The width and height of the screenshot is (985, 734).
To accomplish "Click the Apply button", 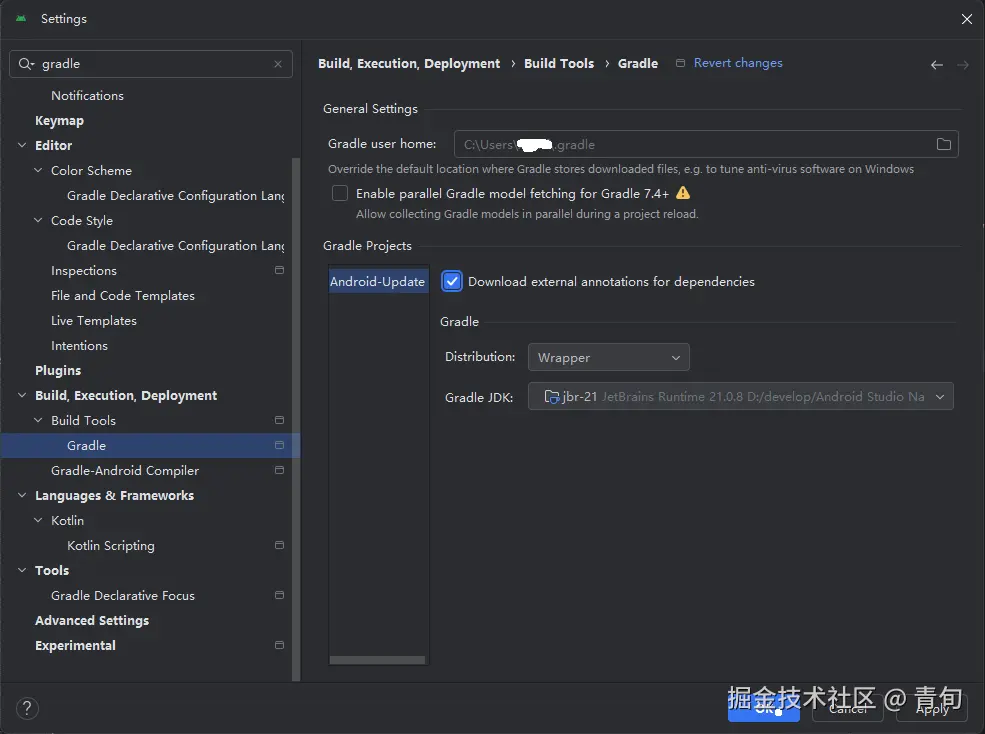I will tap(932, 709).
